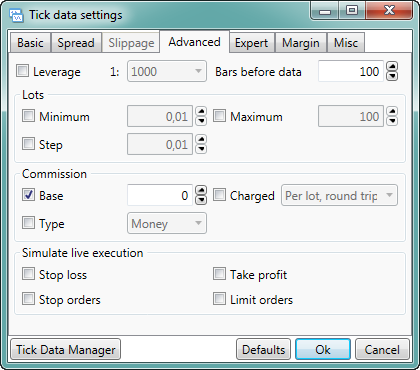Click Step lots up spinner arrow
420x370 pixels.
click(201, 139)
